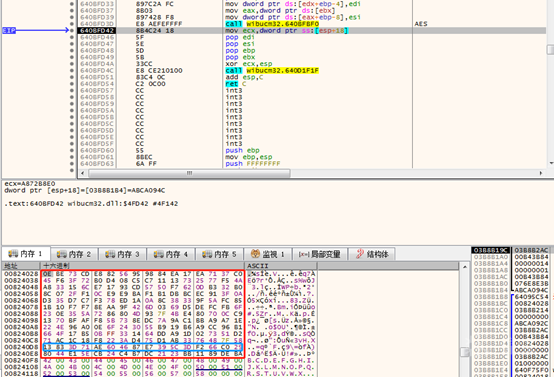
Task: Select stack address 03B8B19C
Action: [490, 250]
